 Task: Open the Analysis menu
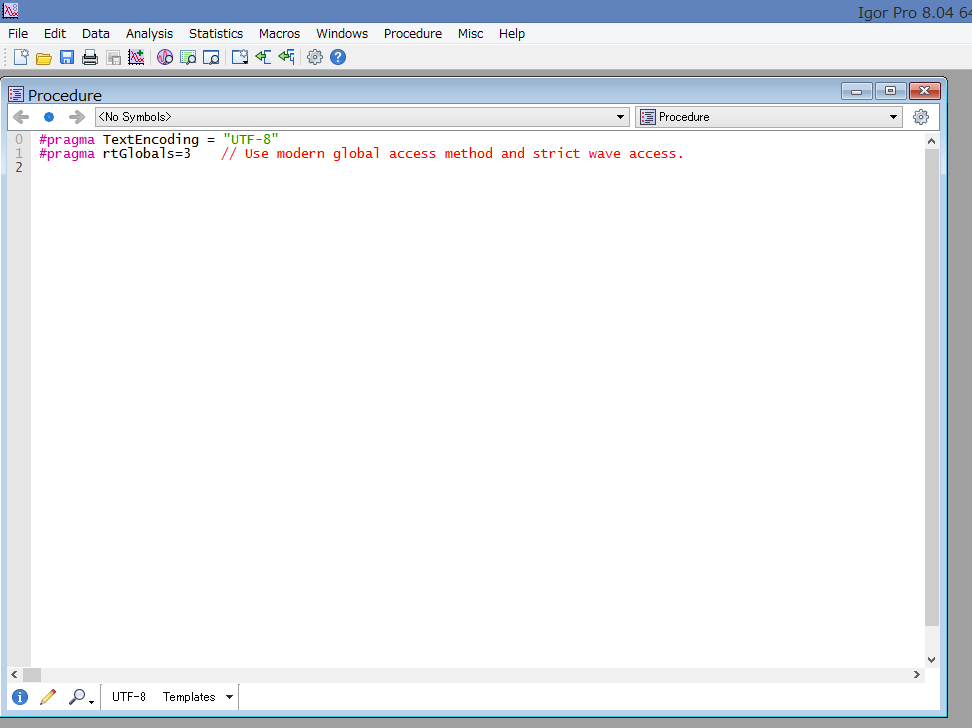149,33
